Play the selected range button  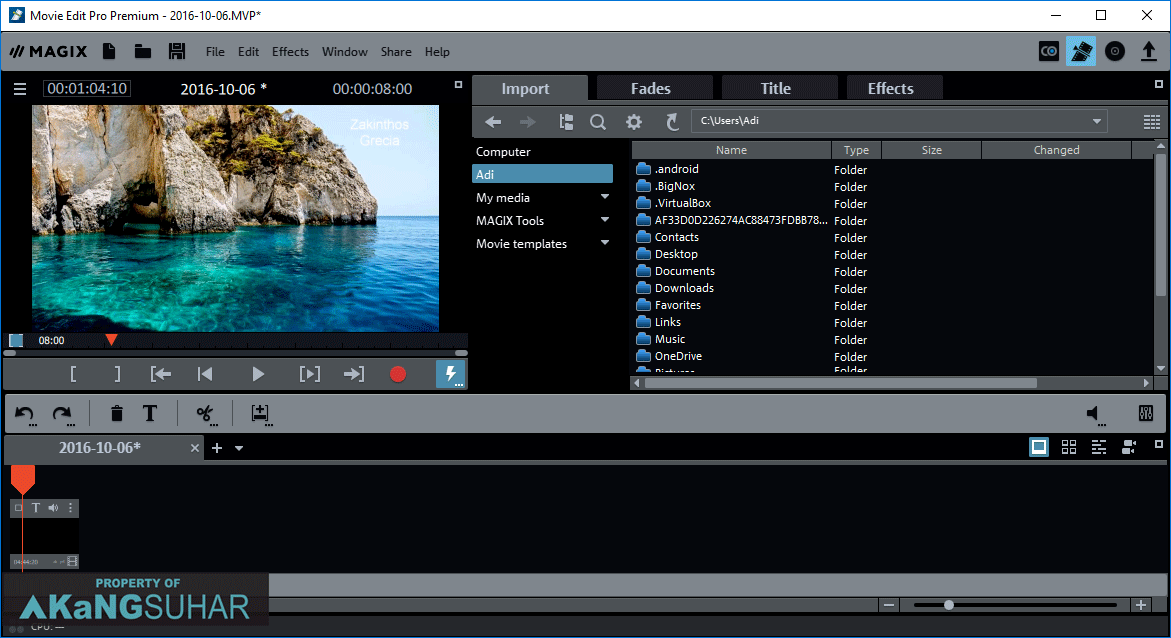coord(309,374)
